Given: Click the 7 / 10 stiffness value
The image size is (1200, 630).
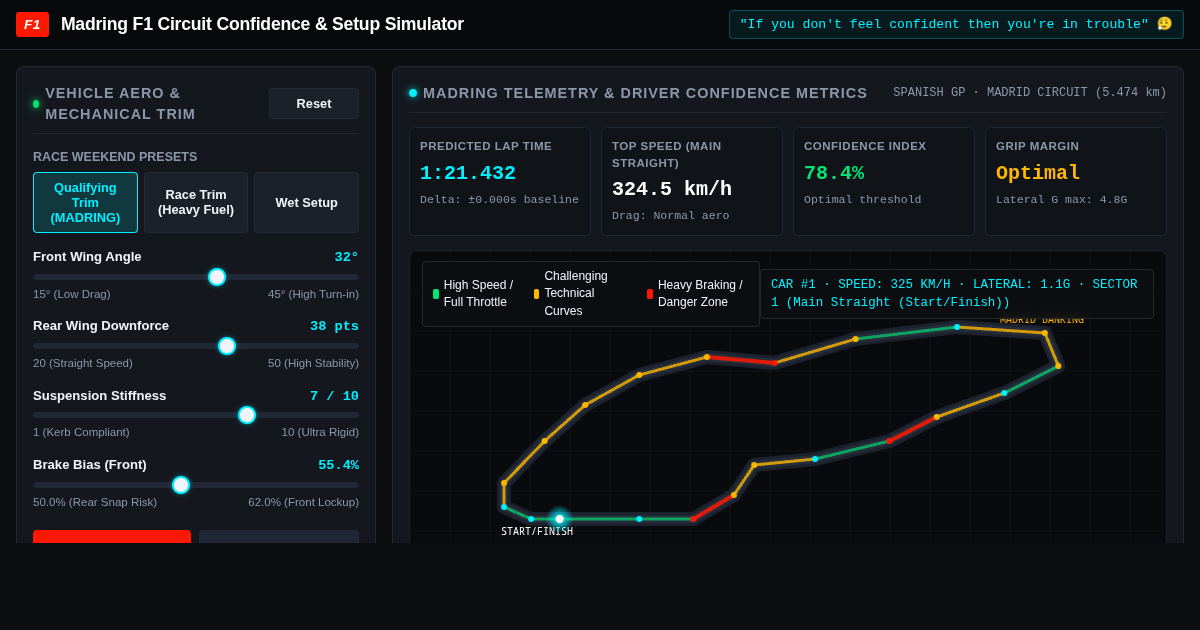Looking at the screenshot, I should click(x=334, y=396).
